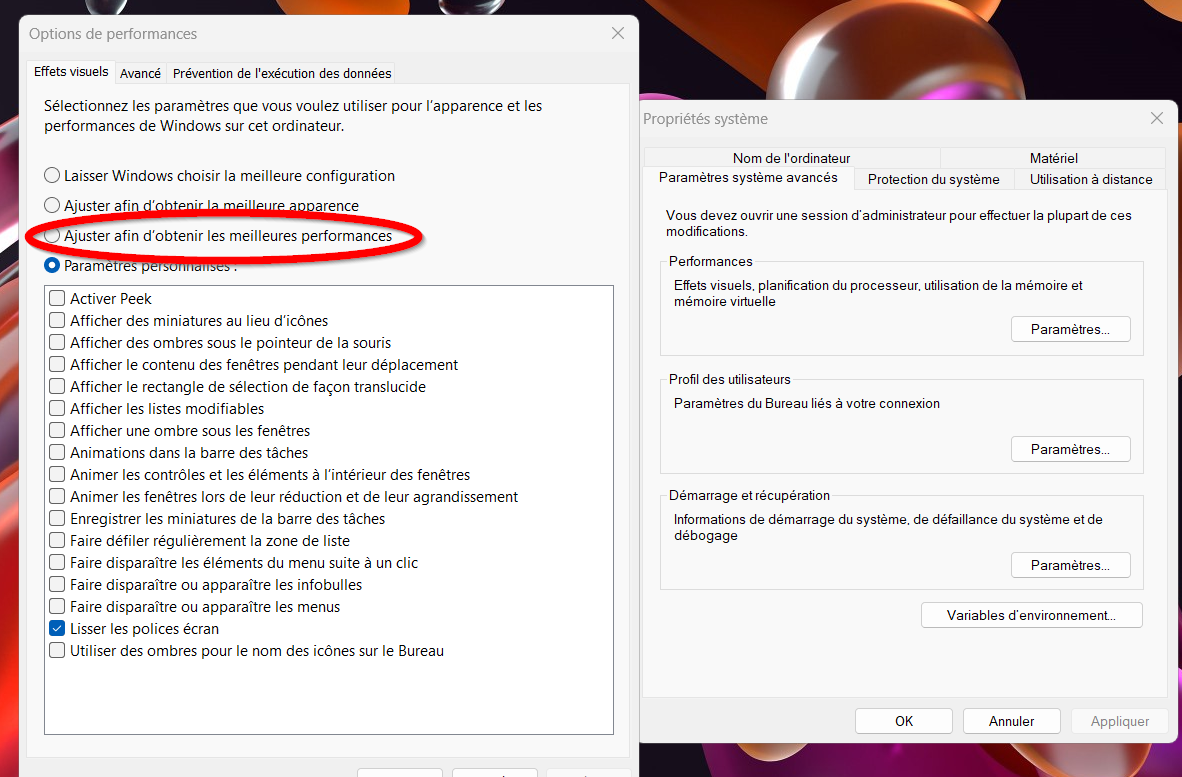Select 'Laisser Windows choisir la meilleure configuration' radio

coord(52,176)
